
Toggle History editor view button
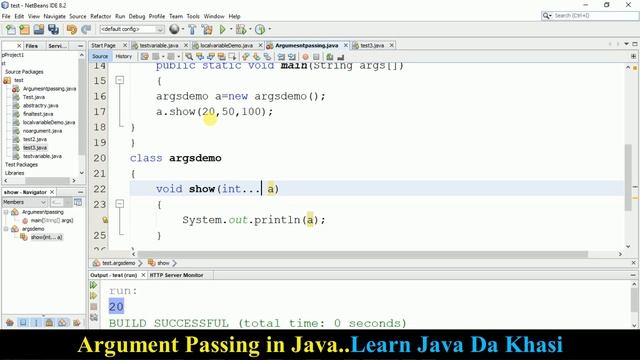124,56
